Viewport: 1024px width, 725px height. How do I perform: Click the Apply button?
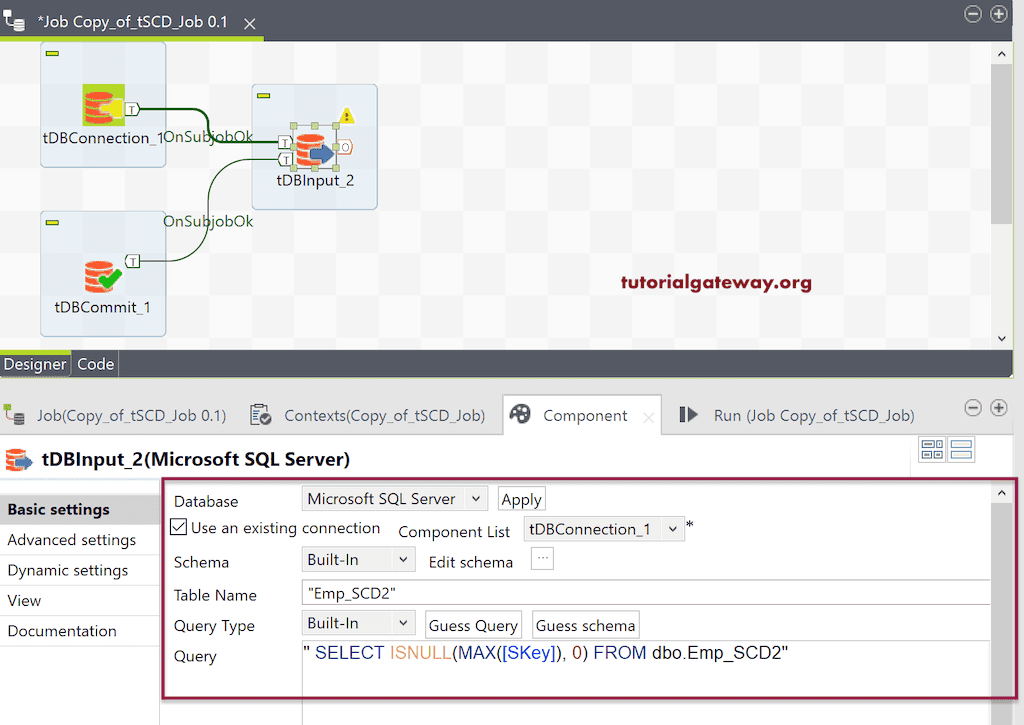point(521,498)
